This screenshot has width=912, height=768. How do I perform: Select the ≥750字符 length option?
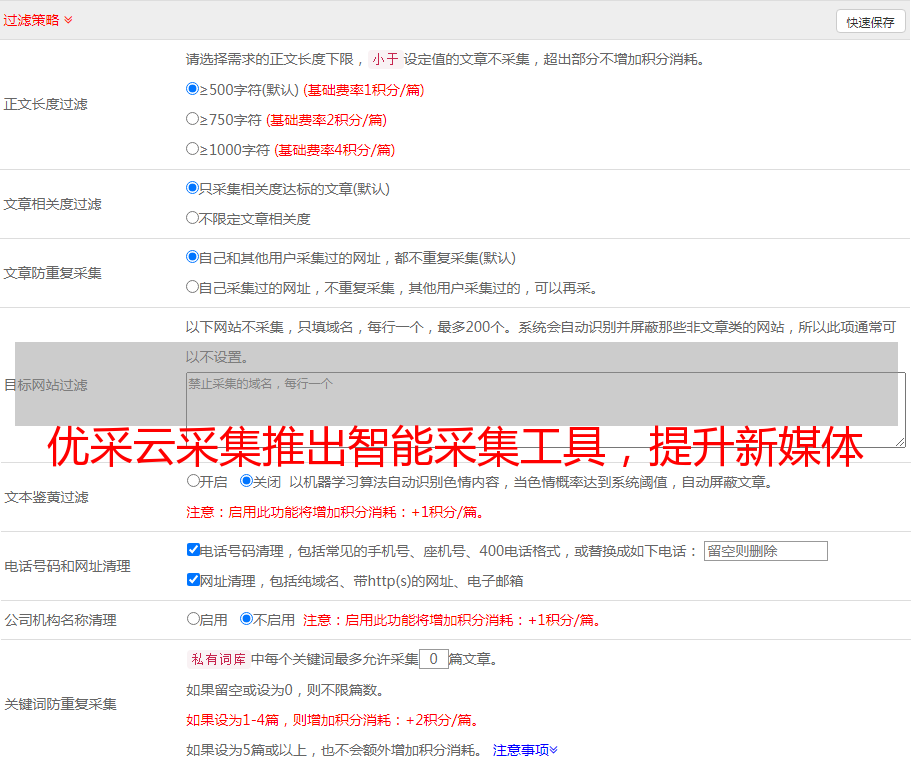tap(193, 119)
